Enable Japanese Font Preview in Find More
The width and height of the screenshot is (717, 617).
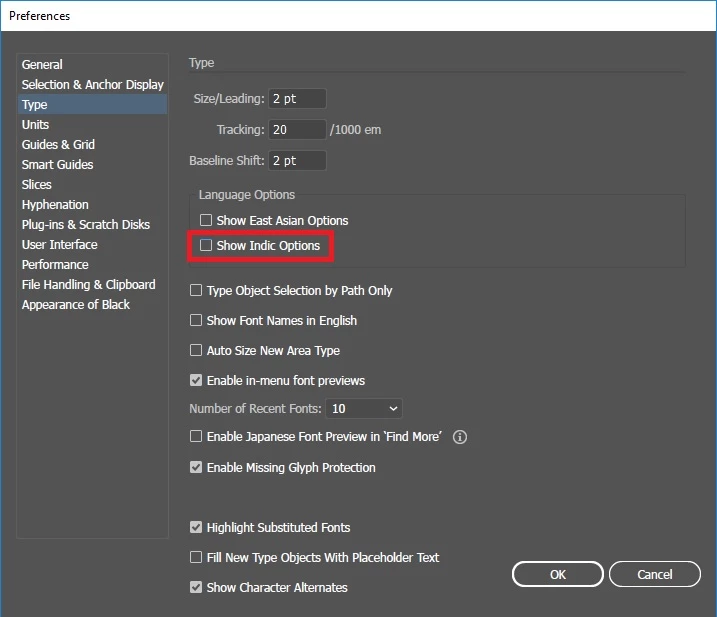(x=196, y=436)
